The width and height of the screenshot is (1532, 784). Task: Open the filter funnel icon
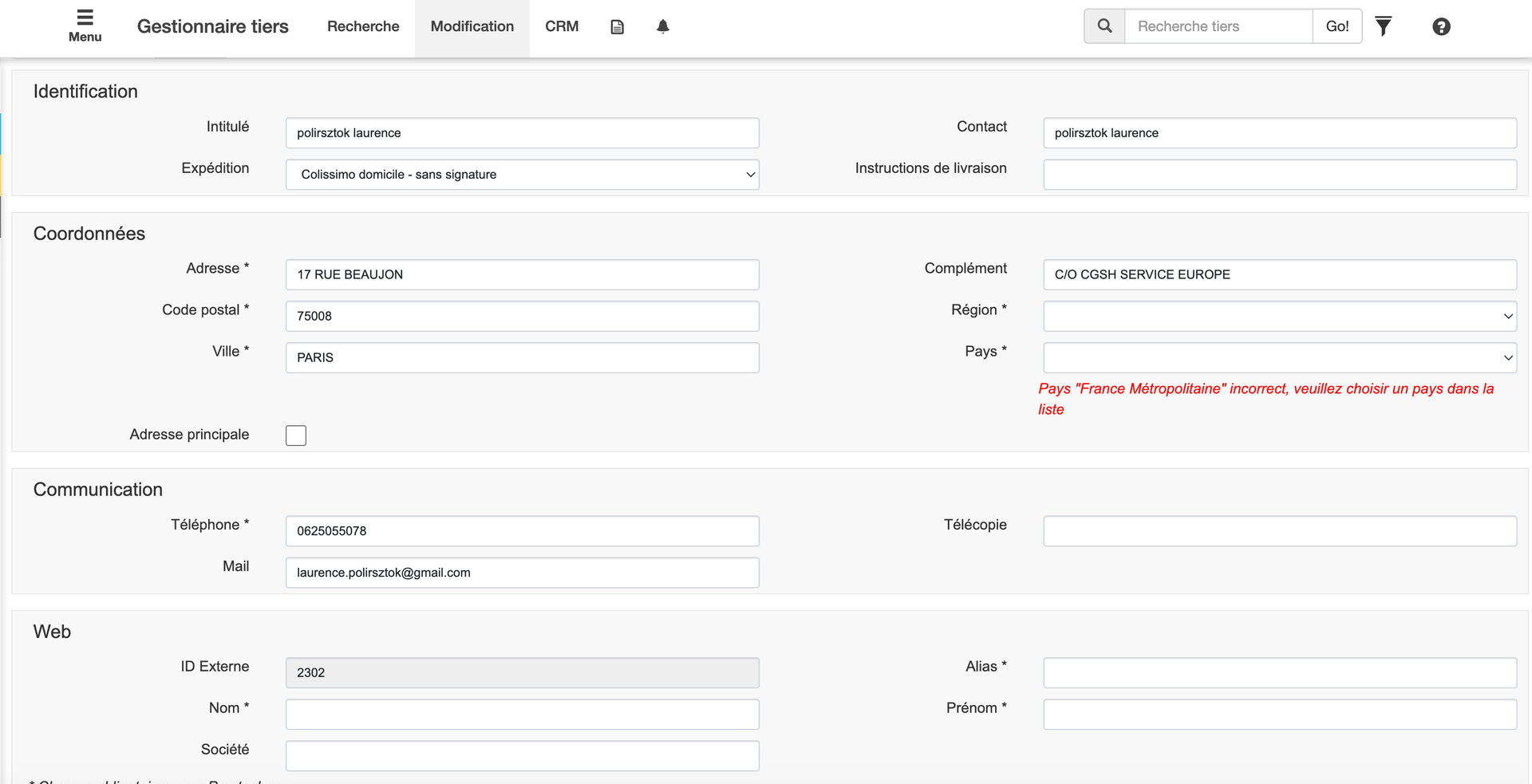pyautogui.click(x=1384, y=26)
